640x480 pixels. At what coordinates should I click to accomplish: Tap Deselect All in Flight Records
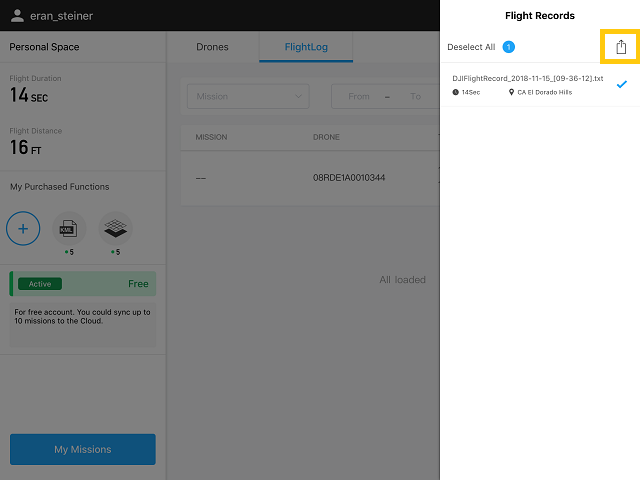coord(471,47)
